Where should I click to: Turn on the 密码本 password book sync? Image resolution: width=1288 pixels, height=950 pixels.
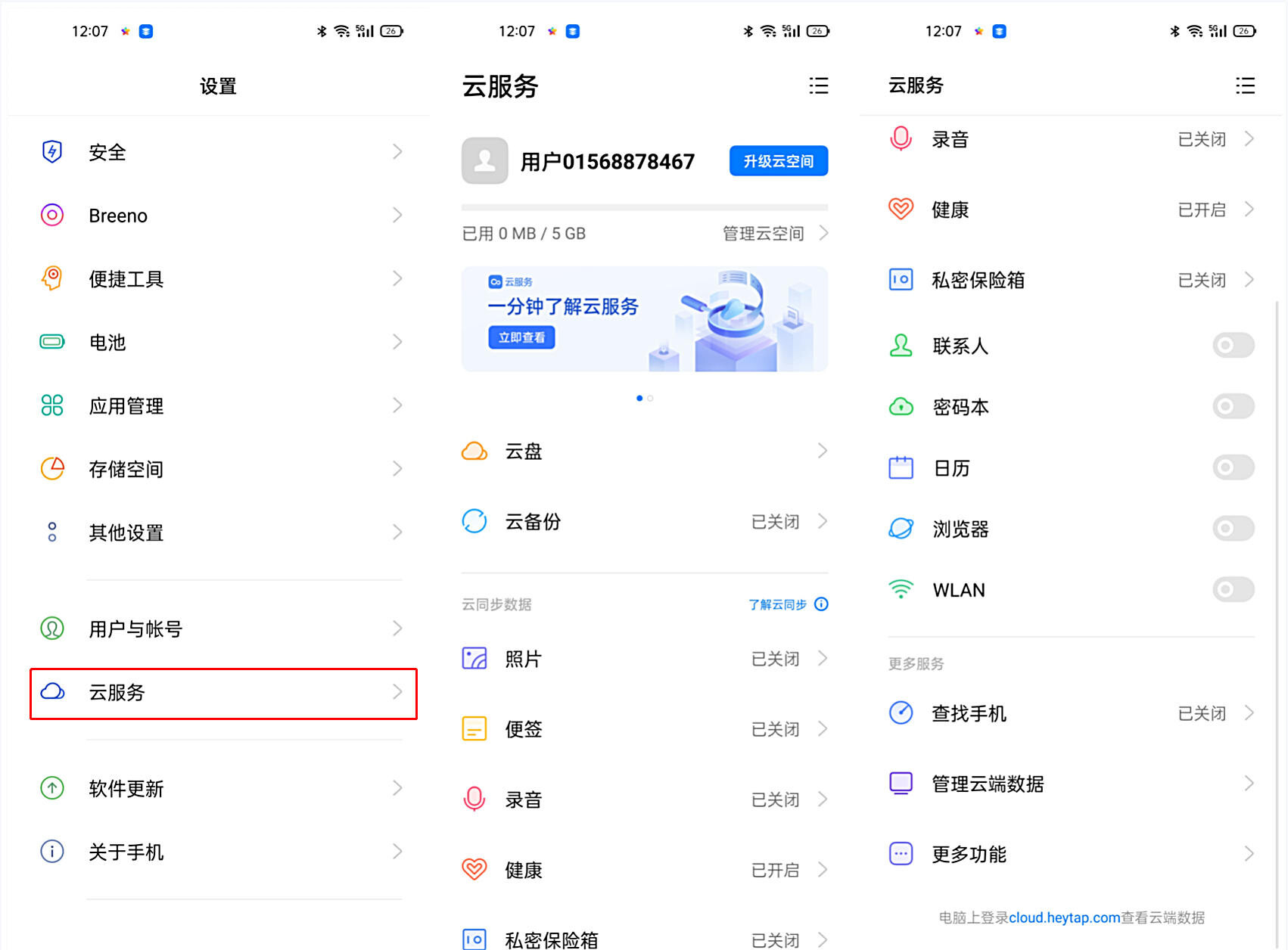[1233, 406]
